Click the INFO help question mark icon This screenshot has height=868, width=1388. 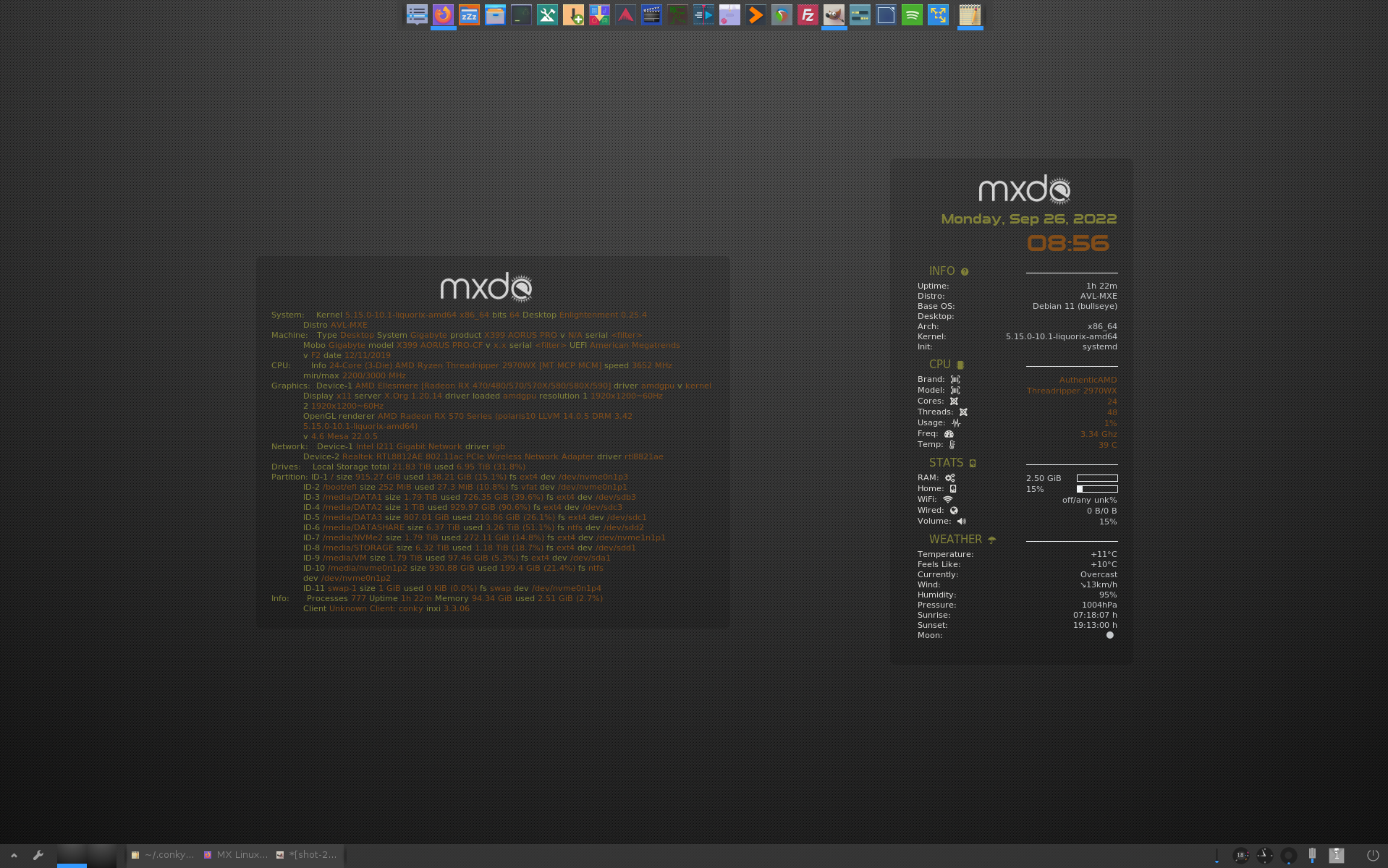pos(965,271)
